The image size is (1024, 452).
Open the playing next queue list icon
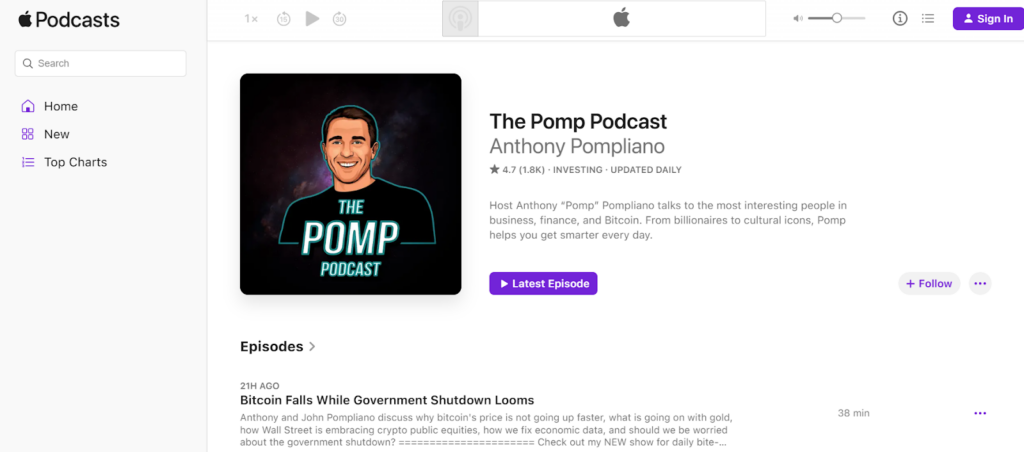point(928,18)
